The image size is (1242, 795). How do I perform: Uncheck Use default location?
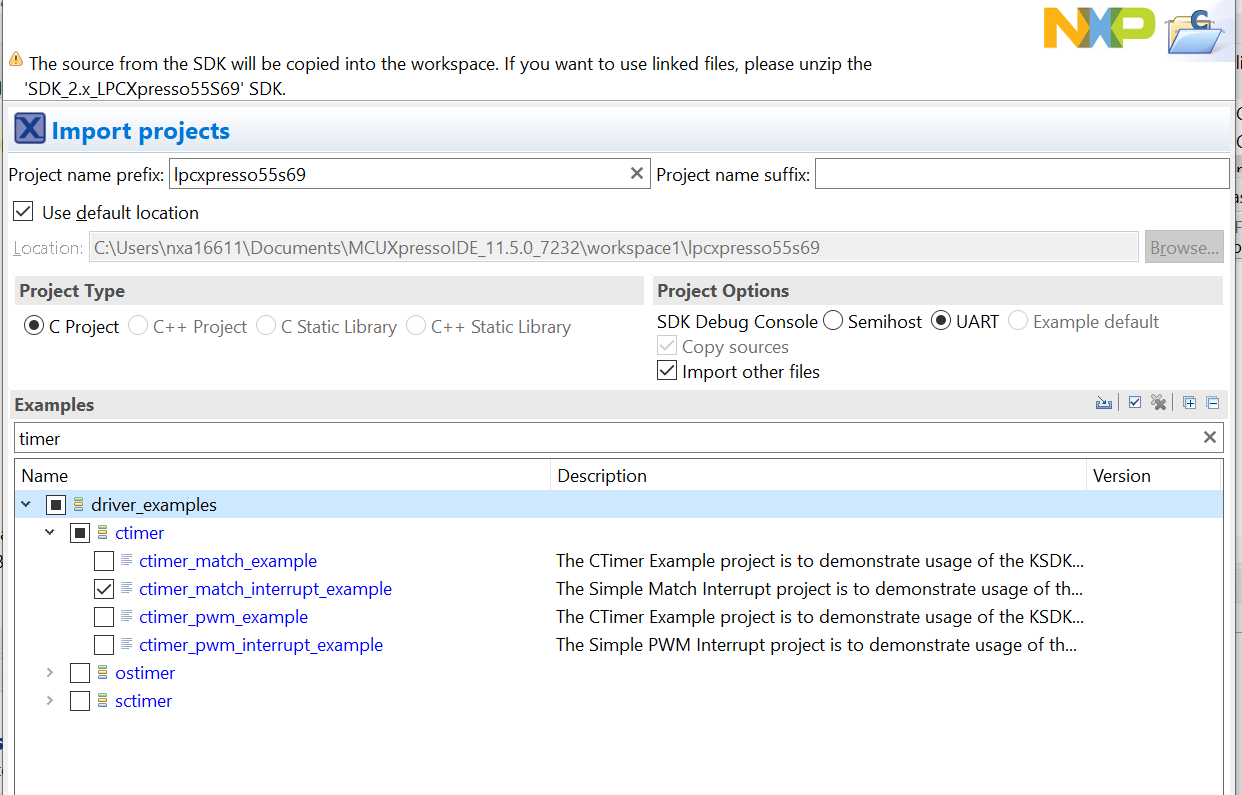pos(23,212)
